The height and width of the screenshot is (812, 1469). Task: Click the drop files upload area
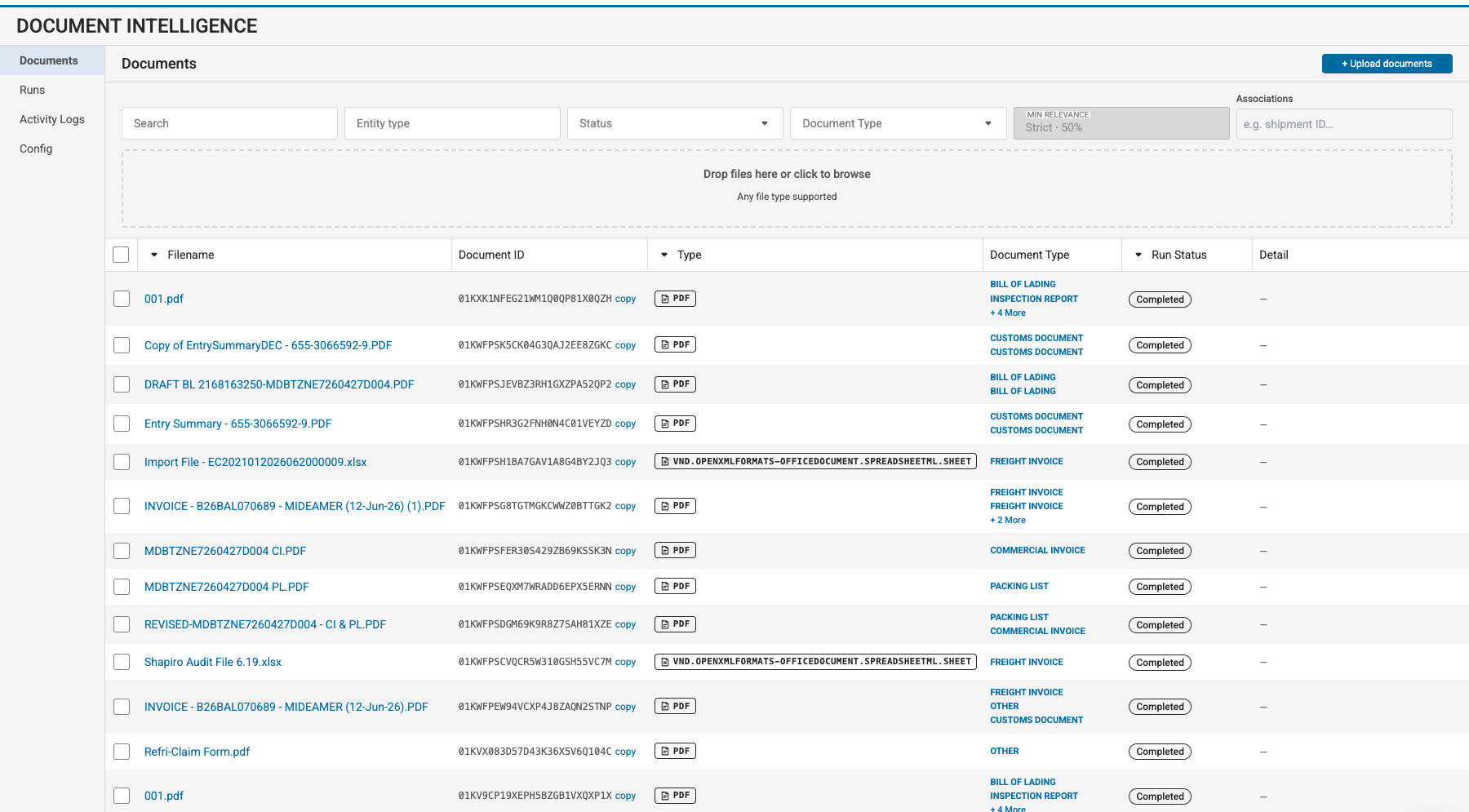[787, 189]
